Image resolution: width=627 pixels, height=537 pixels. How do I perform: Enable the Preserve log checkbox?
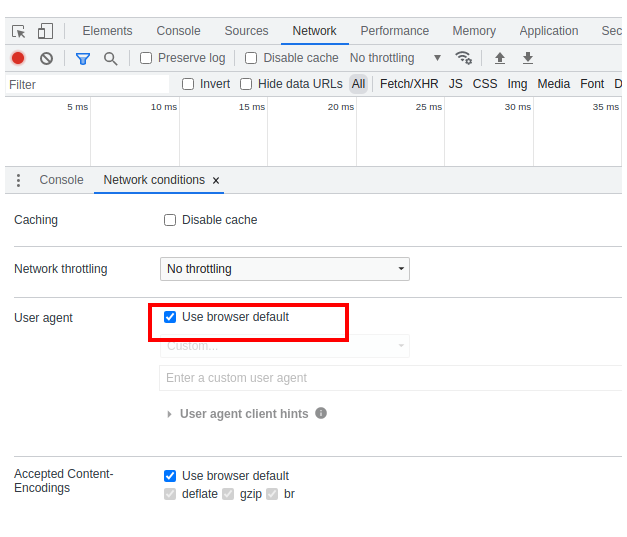[x=146, y=58]
